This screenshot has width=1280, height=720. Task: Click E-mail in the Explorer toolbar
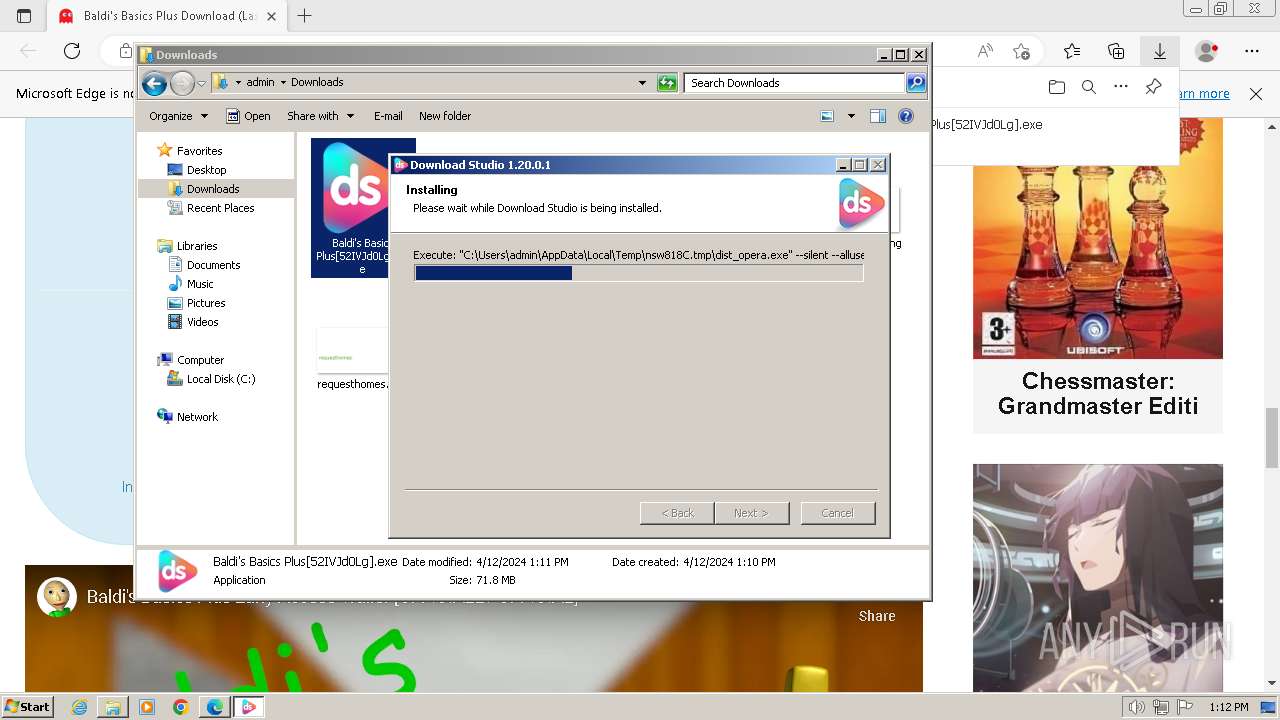coord(388,116)
